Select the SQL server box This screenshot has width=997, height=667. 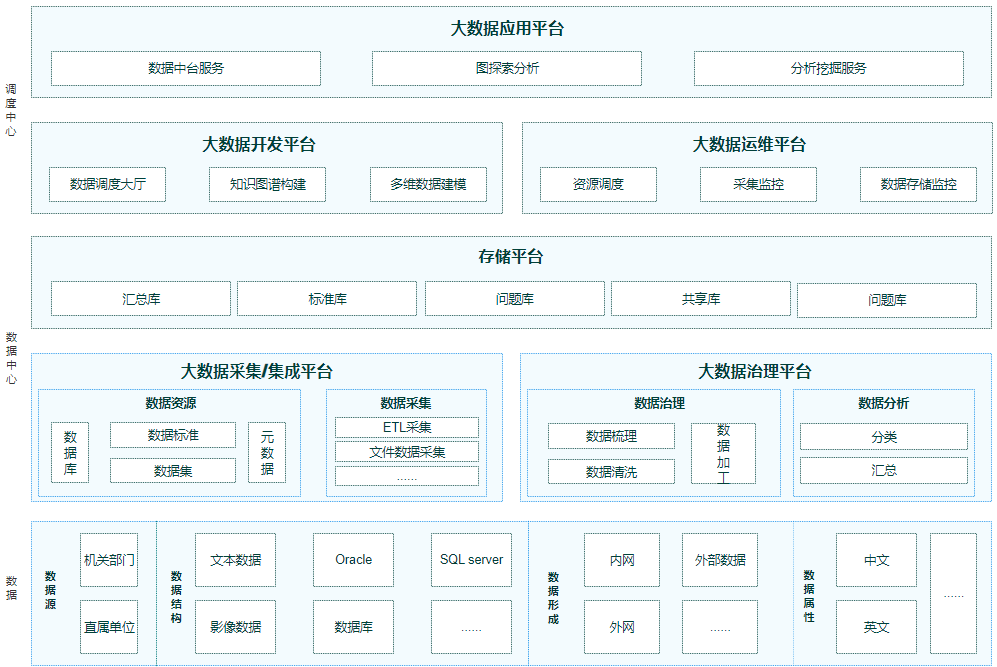point(471,560)
